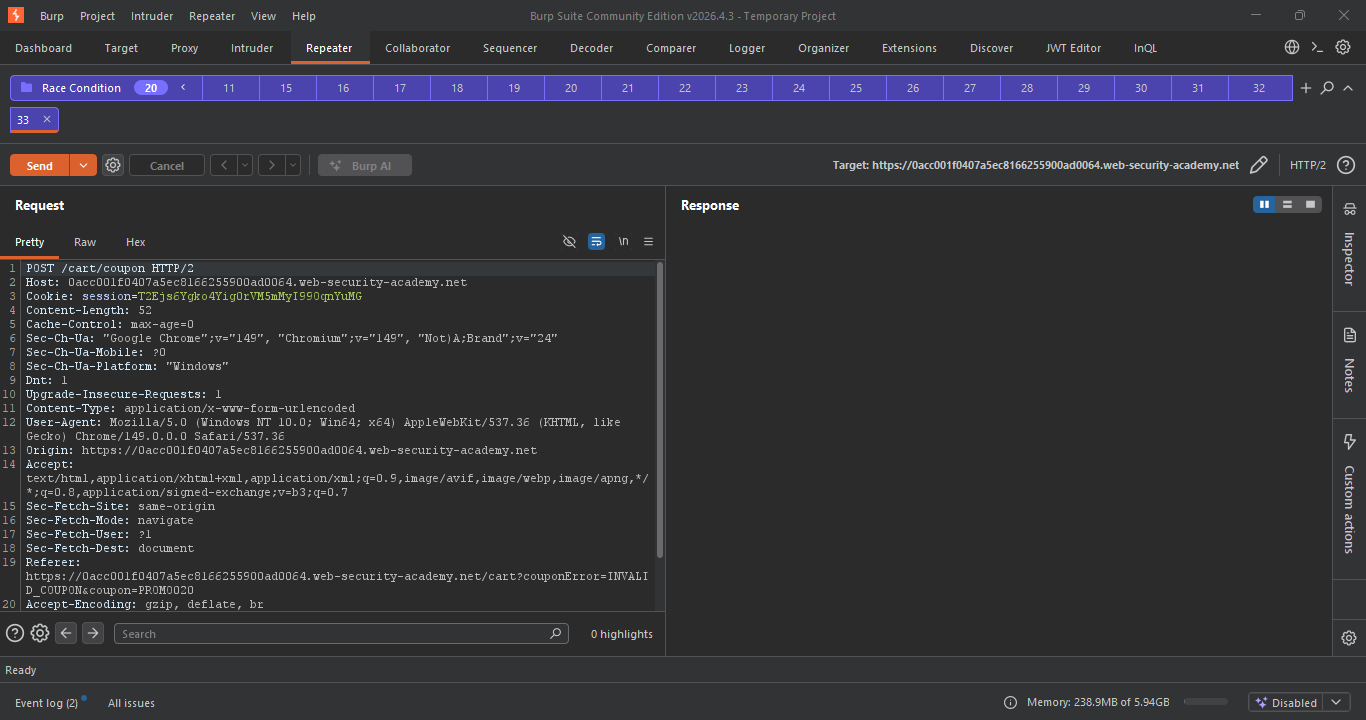The height and width of the screenshot is (720, 1366).
Task: Open All issues in the status bar
Action: point(131,703)
